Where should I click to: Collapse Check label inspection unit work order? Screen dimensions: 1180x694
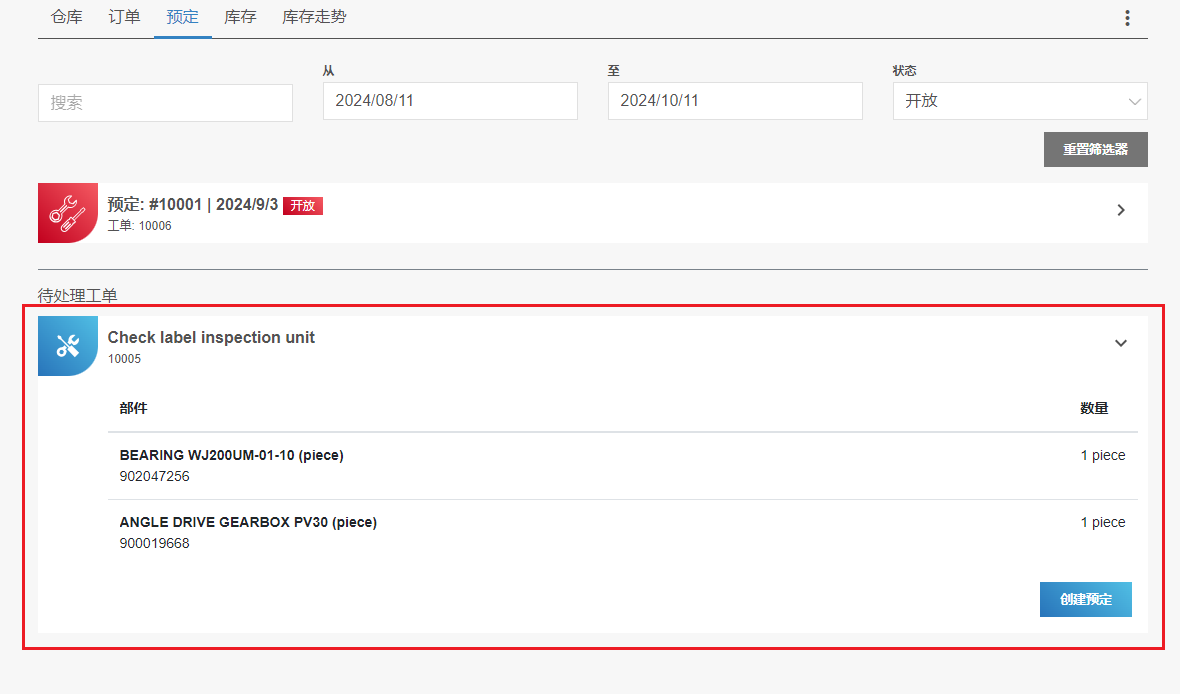pyautogui.click(x=1121, y=343)
